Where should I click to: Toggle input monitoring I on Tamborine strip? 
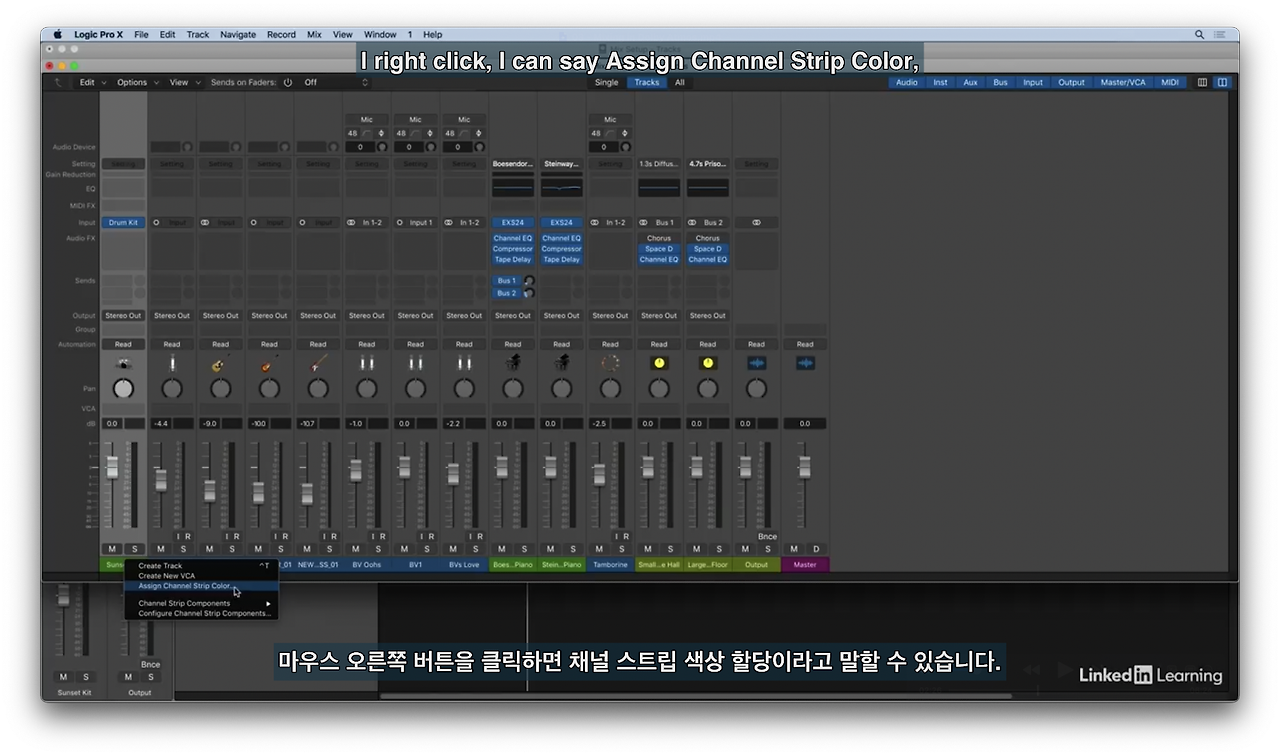[617, 537]
